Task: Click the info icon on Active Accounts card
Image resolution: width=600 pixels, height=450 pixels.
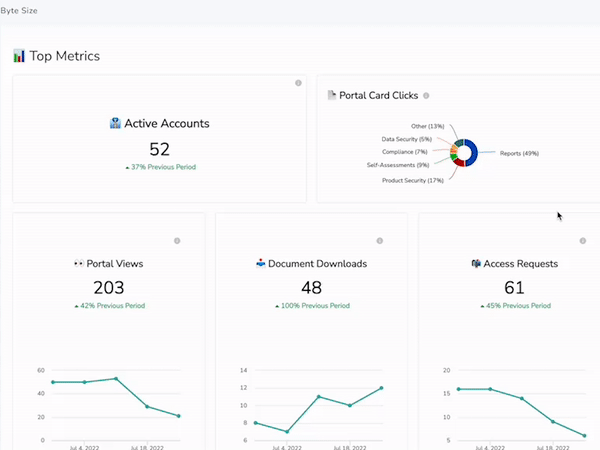Action: pos(298,83)
